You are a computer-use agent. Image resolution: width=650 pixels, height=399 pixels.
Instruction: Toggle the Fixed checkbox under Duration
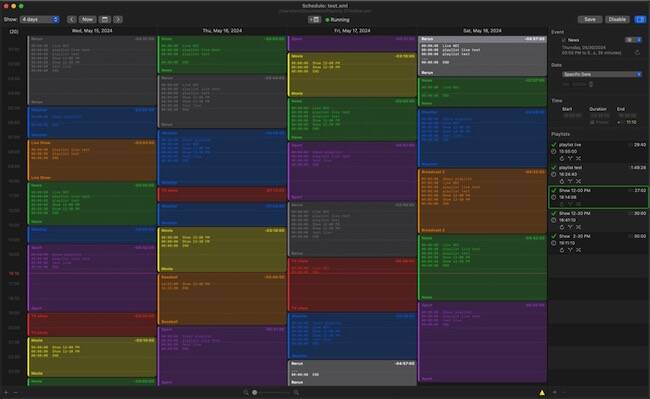592,122
